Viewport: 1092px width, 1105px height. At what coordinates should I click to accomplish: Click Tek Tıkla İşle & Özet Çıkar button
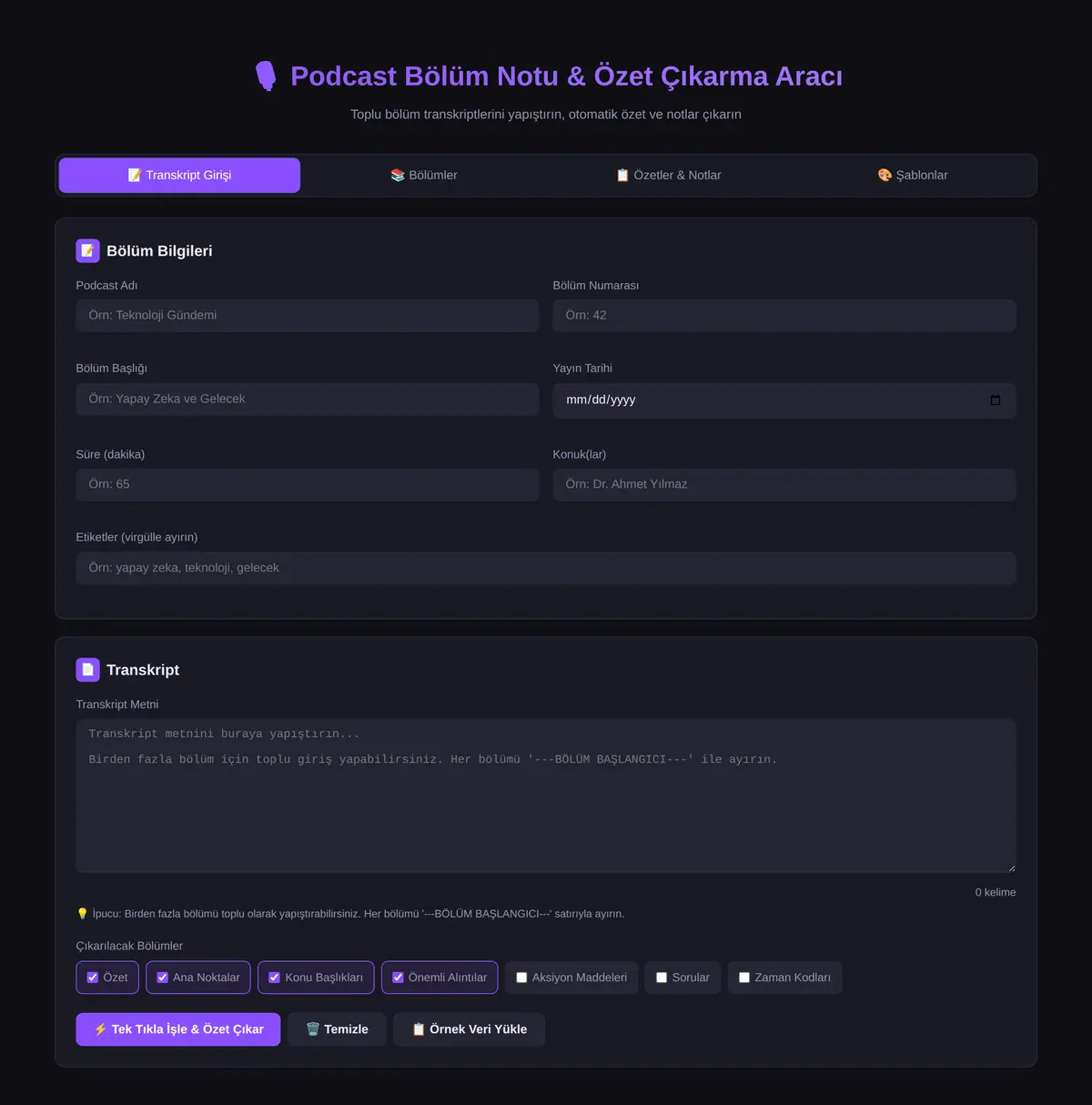pyautogui.click(x=178, y=1029)
